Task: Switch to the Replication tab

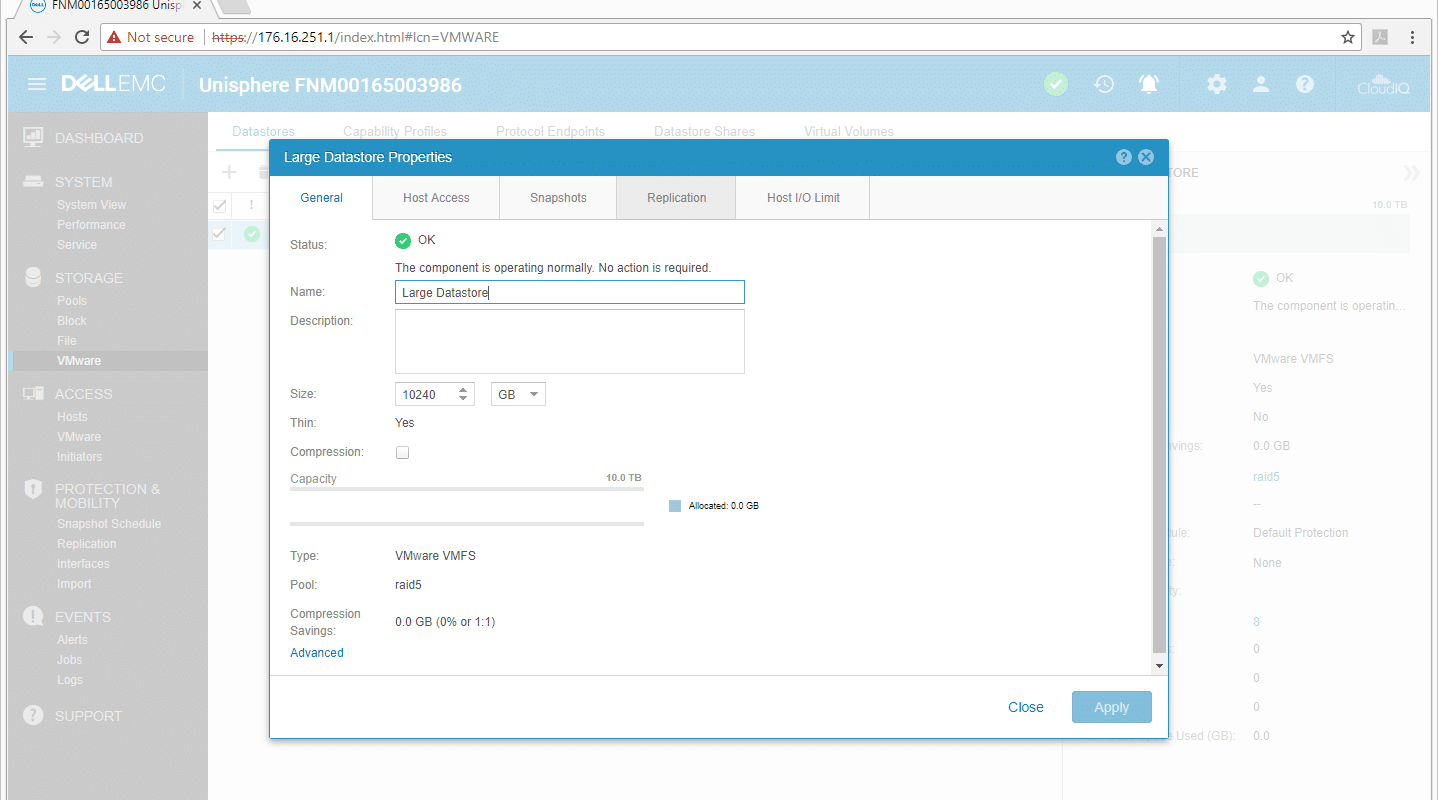Action: [x=677, y=198]
